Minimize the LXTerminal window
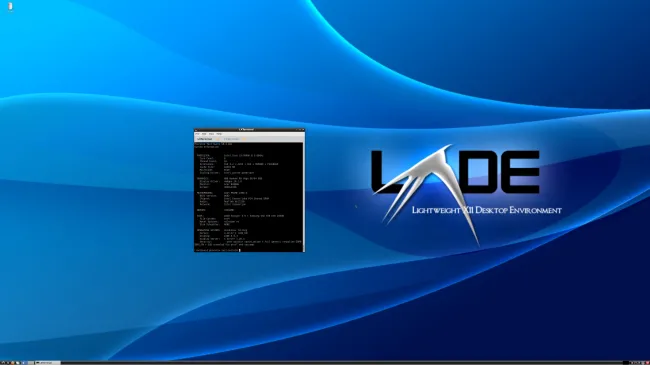The height and width of the screenshot is (365, 650). [x=296, y=129]
